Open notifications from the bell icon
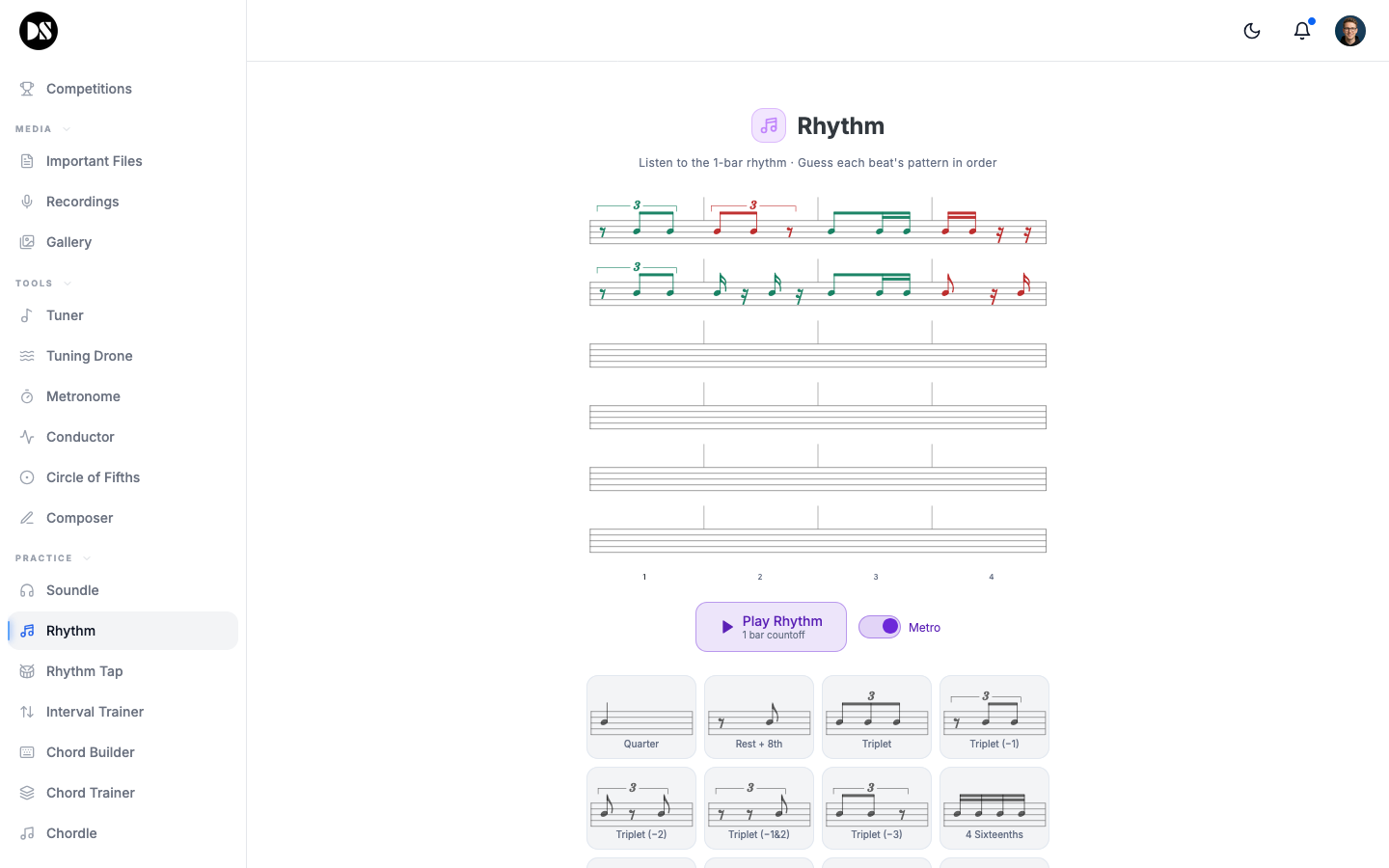The image size is (1389, 868). click(1301, 31)
